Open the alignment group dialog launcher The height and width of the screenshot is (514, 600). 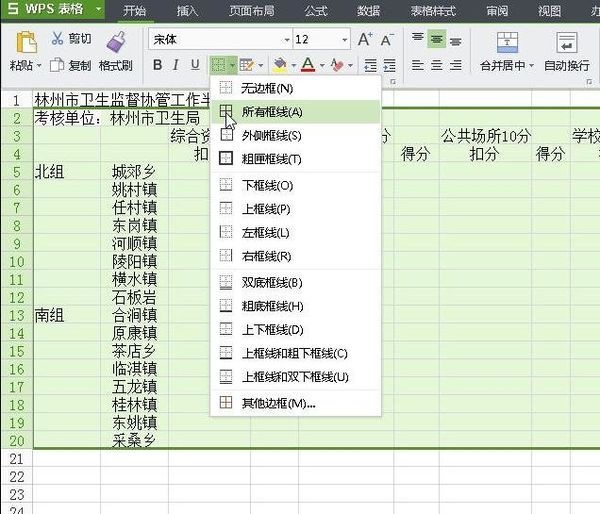[589, 82]
